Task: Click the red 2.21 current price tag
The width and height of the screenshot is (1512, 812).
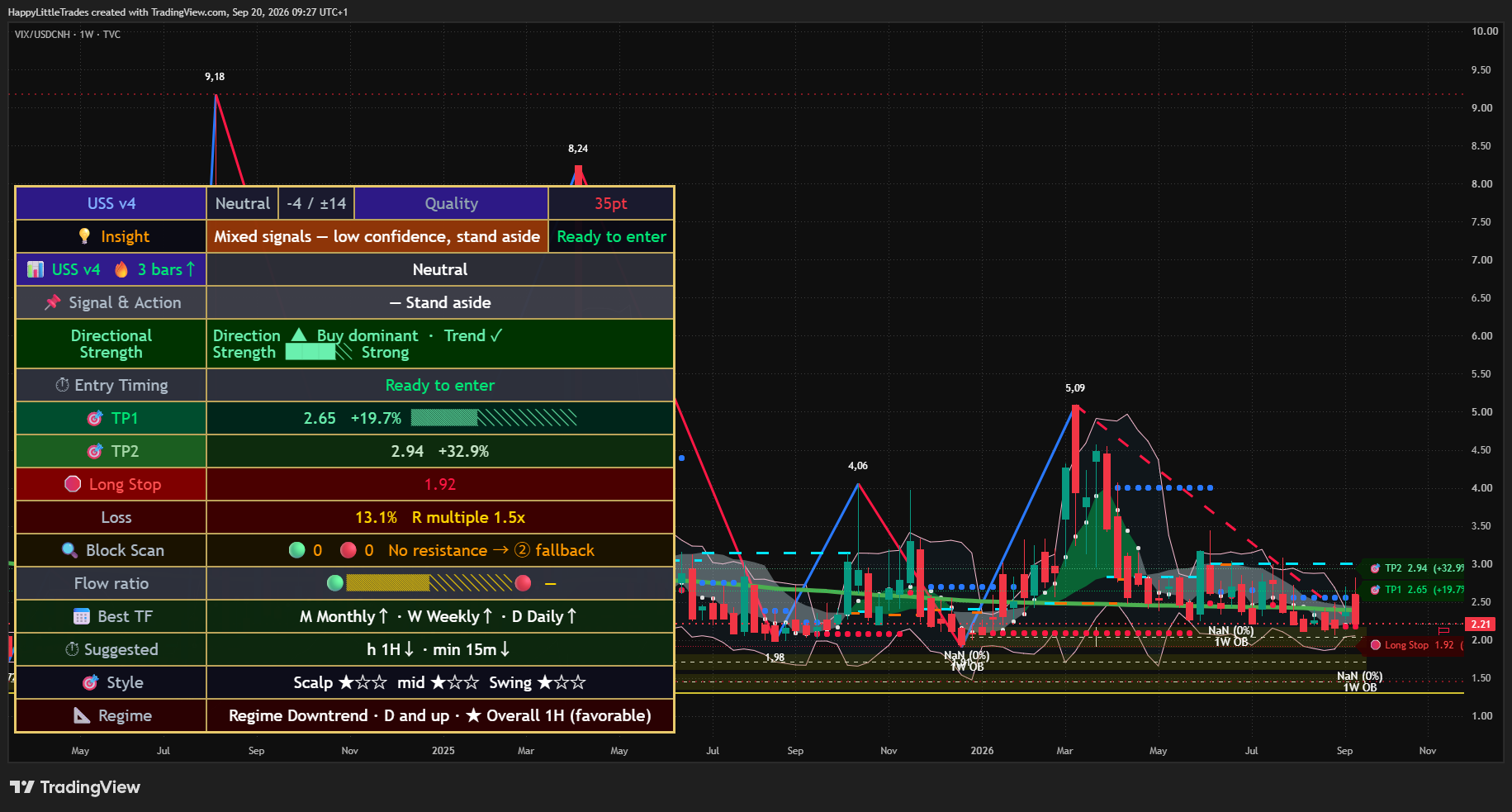Action: coord(1481,624)
